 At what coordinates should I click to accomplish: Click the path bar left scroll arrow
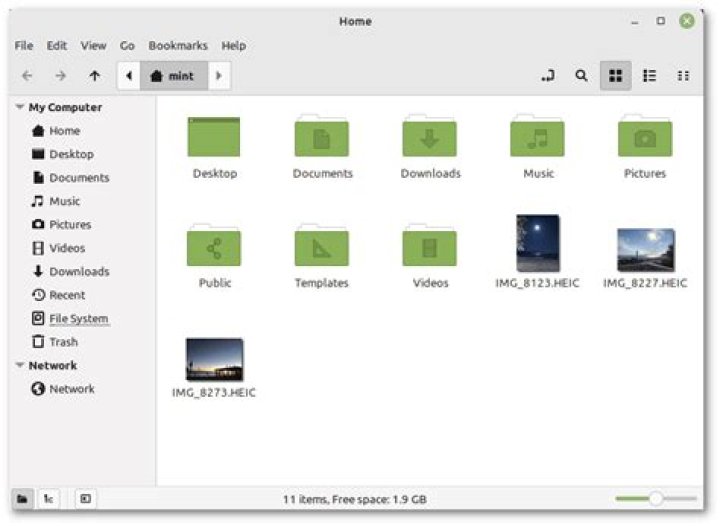click(x=129, y=76)
